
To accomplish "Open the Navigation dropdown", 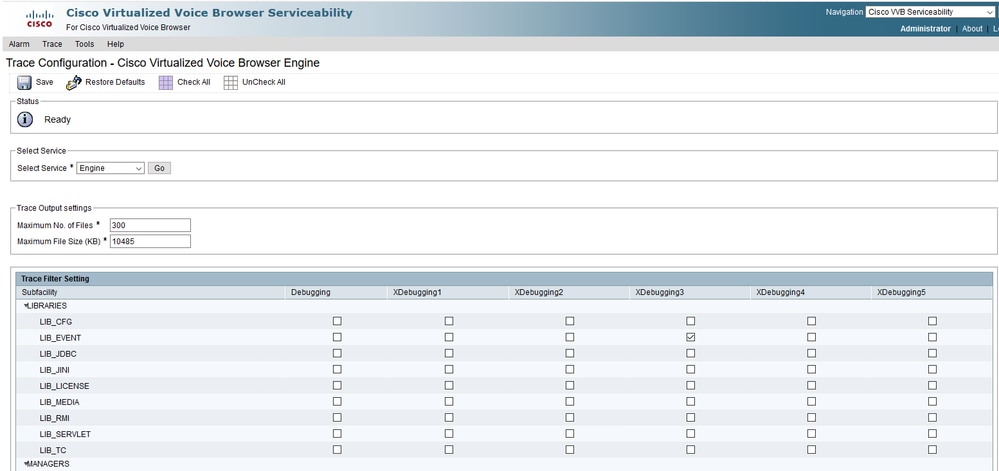I will point(930,12).
